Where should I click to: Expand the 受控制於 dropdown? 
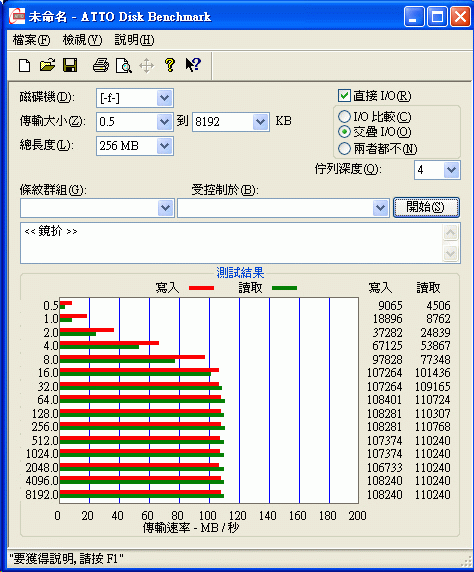381,208
